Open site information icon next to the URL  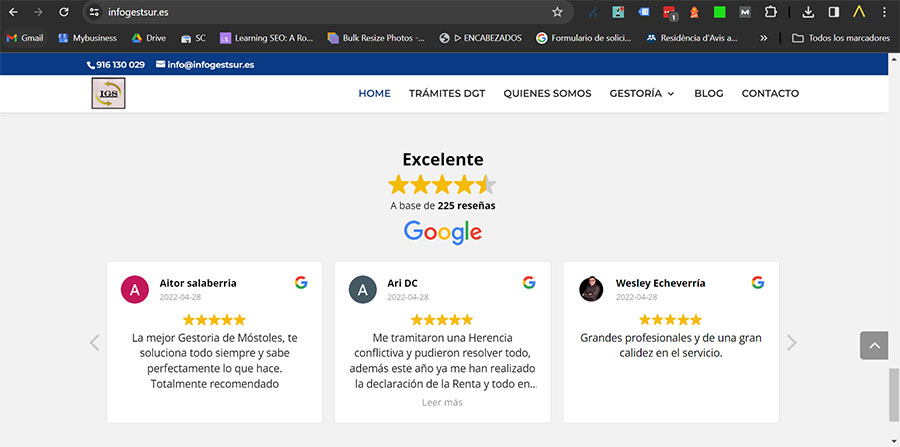click(94, 12)
